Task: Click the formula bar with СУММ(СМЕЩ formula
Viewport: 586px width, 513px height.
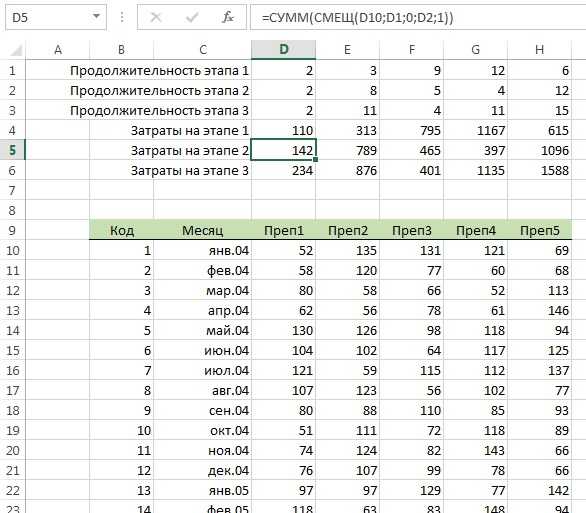Action: [x=418, y=18]
